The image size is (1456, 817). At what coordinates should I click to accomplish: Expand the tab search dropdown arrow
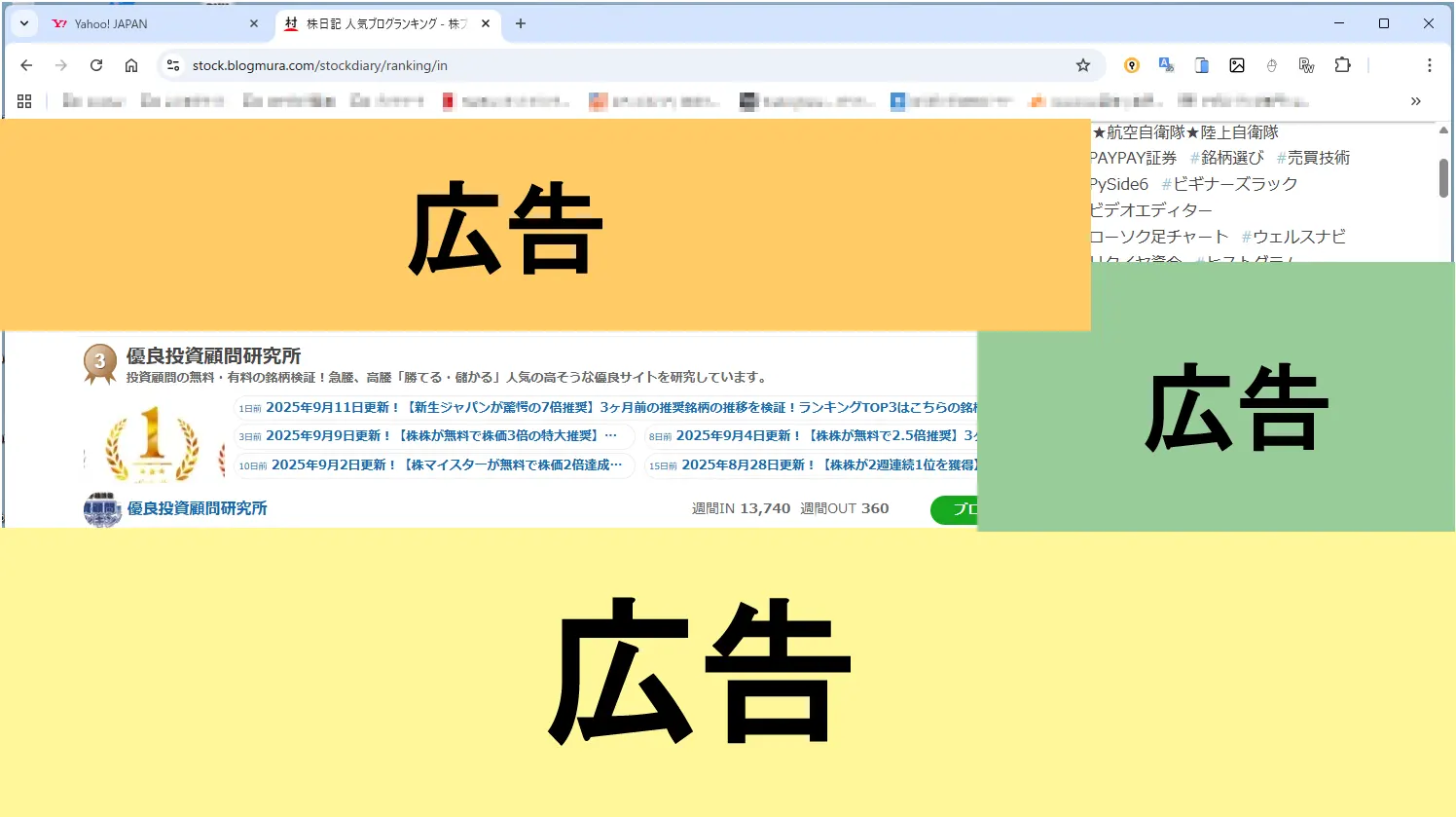pos(24,23)
